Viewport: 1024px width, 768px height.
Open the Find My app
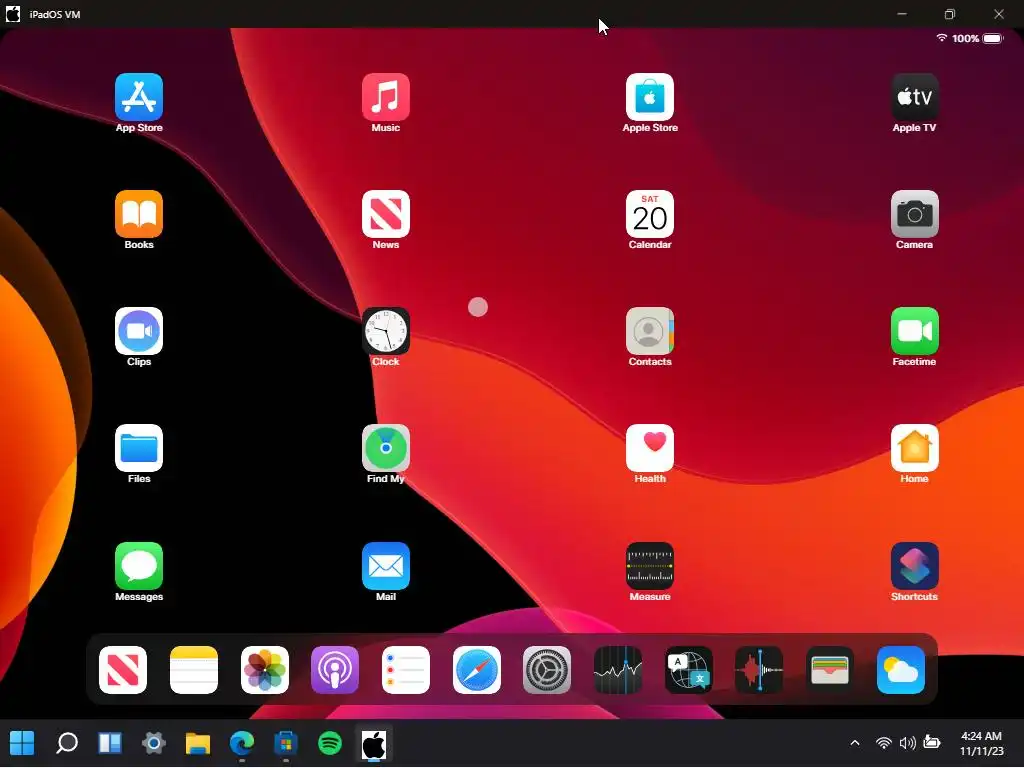pyautogui.click(x=385, y=448)
